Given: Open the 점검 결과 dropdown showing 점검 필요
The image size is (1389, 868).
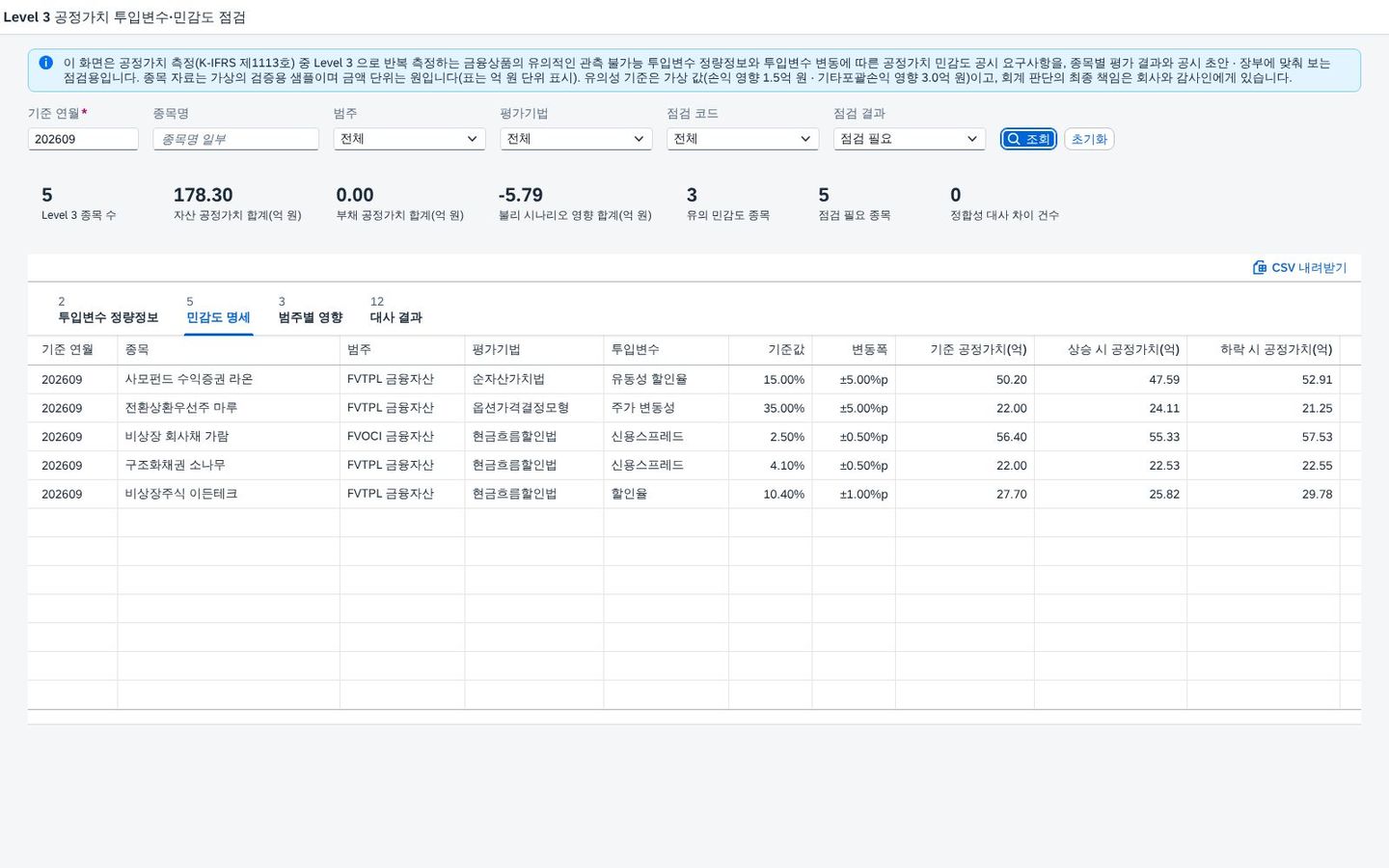Looking at the screenshot, I should click(910, 139).
